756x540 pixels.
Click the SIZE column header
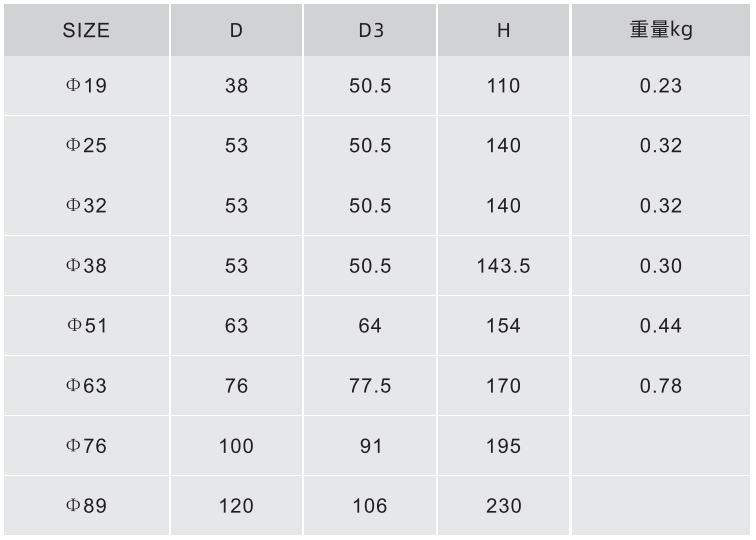tap(86, 30)
